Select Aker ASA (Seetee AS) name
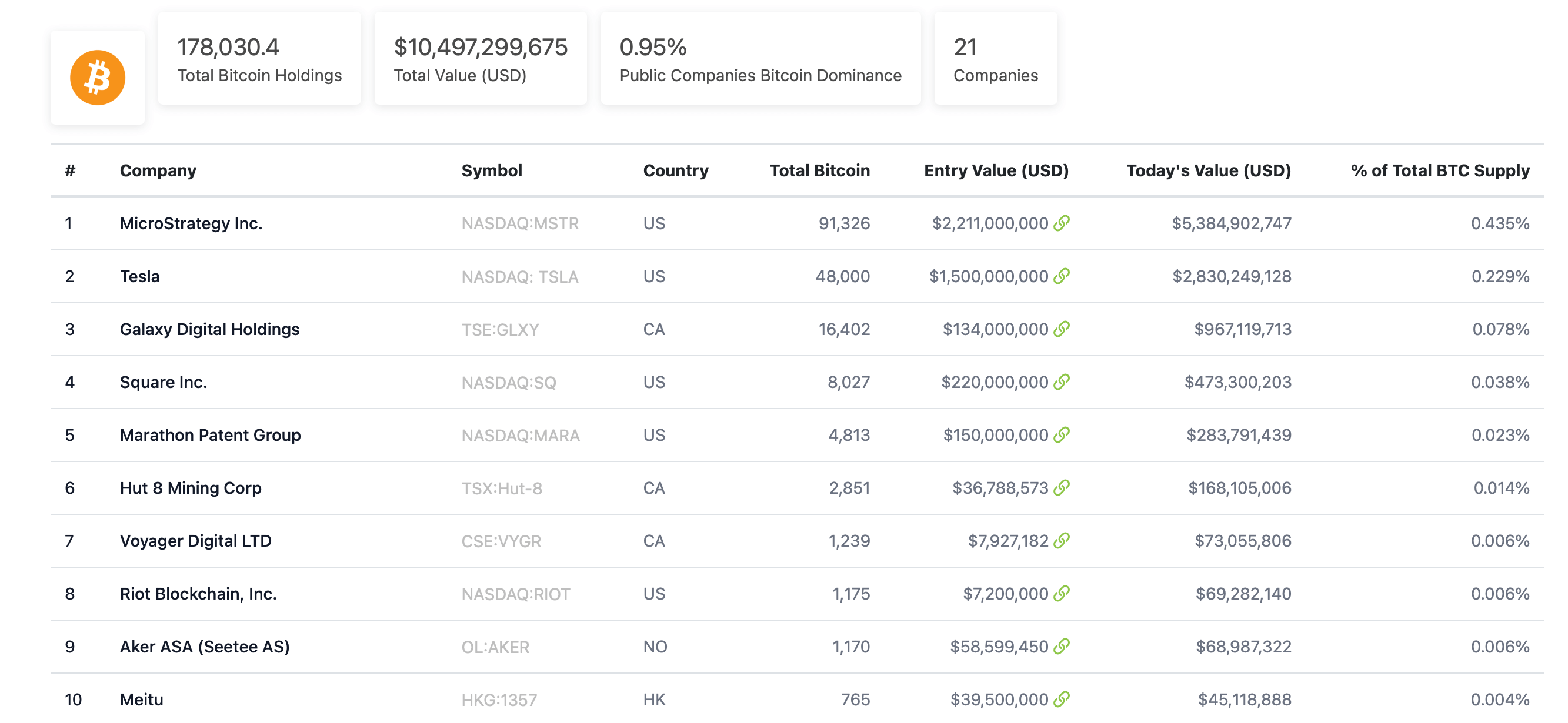 click(x=205, y=647)
